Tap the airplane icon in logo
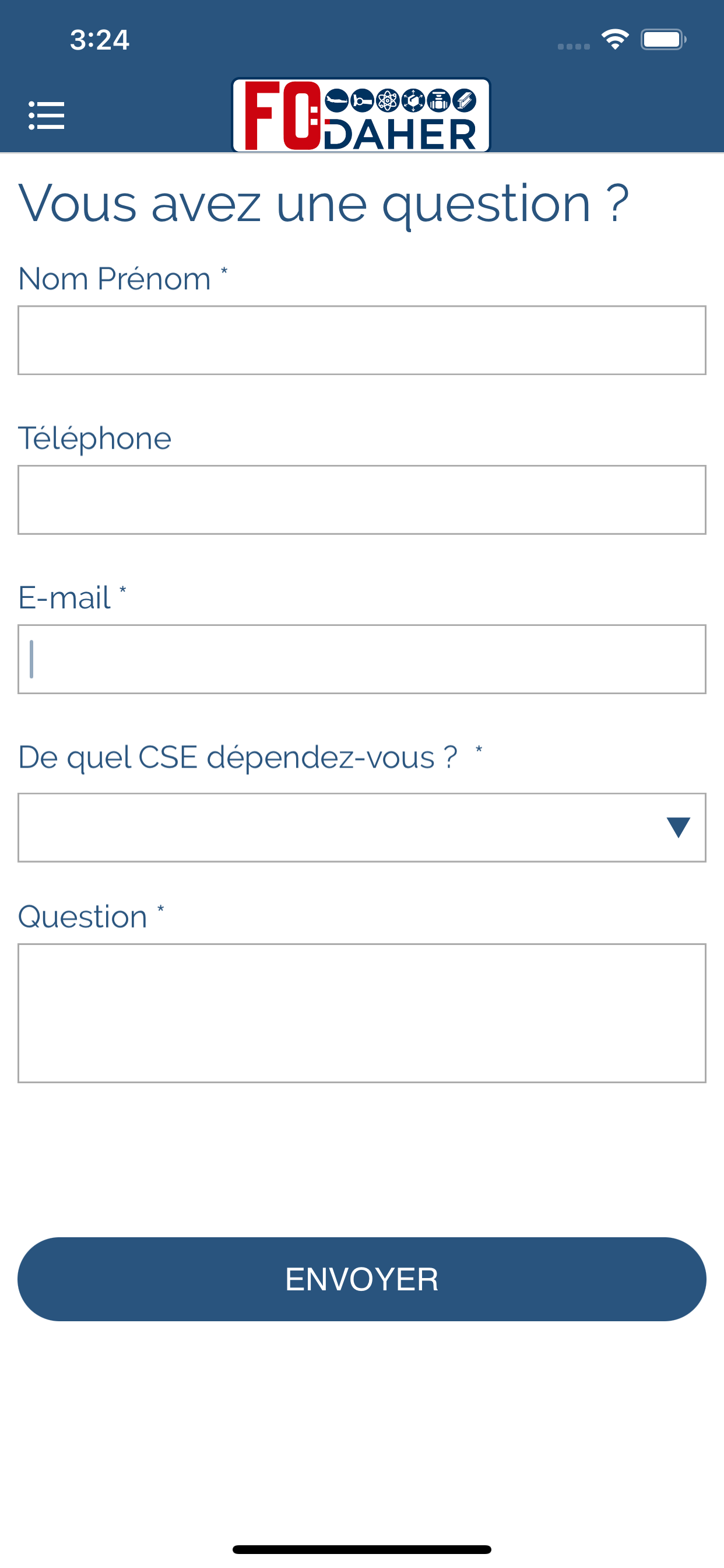This screenshot has width=724, height=1568. pos(337,100)
